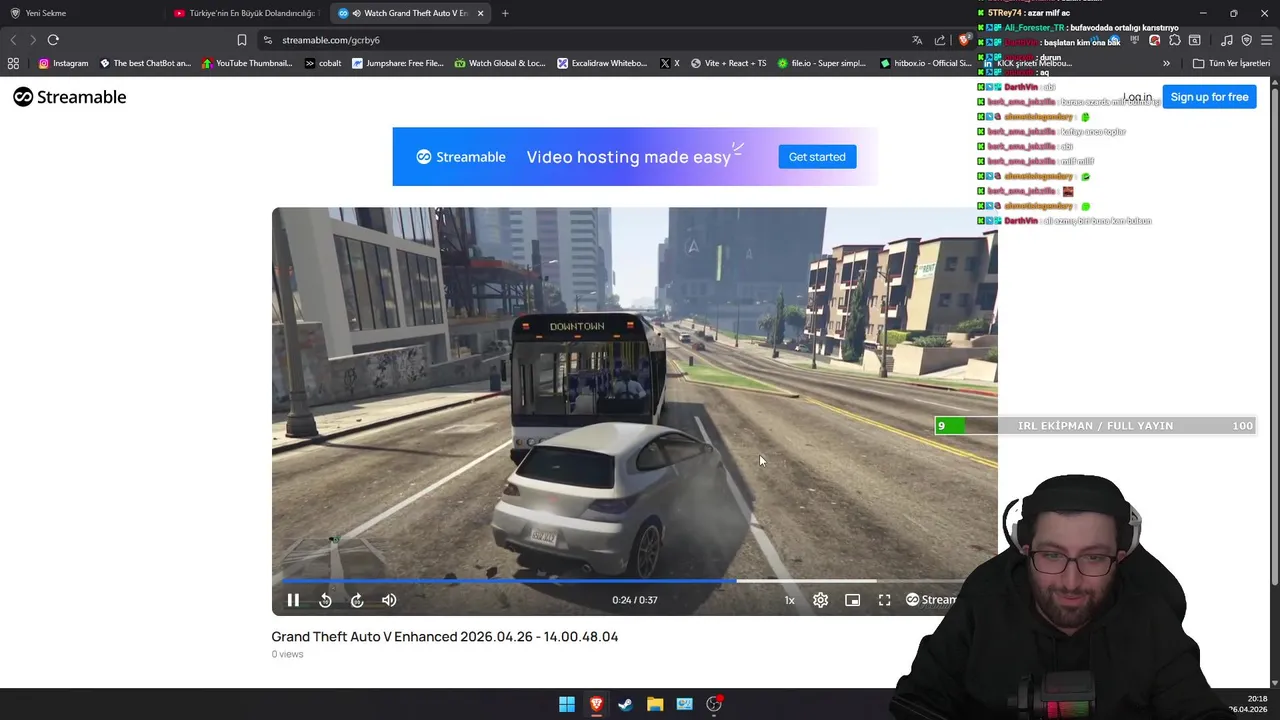Open Jumpshare: Free File bookmark
Viewport: 1280px width, 720px height.
coord(397,63)
